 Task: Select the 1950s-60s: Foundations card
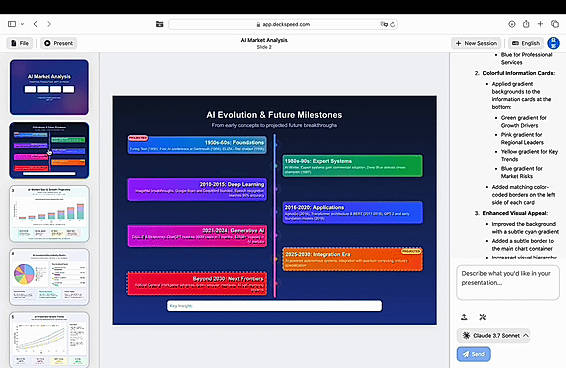tap(197, 145)
